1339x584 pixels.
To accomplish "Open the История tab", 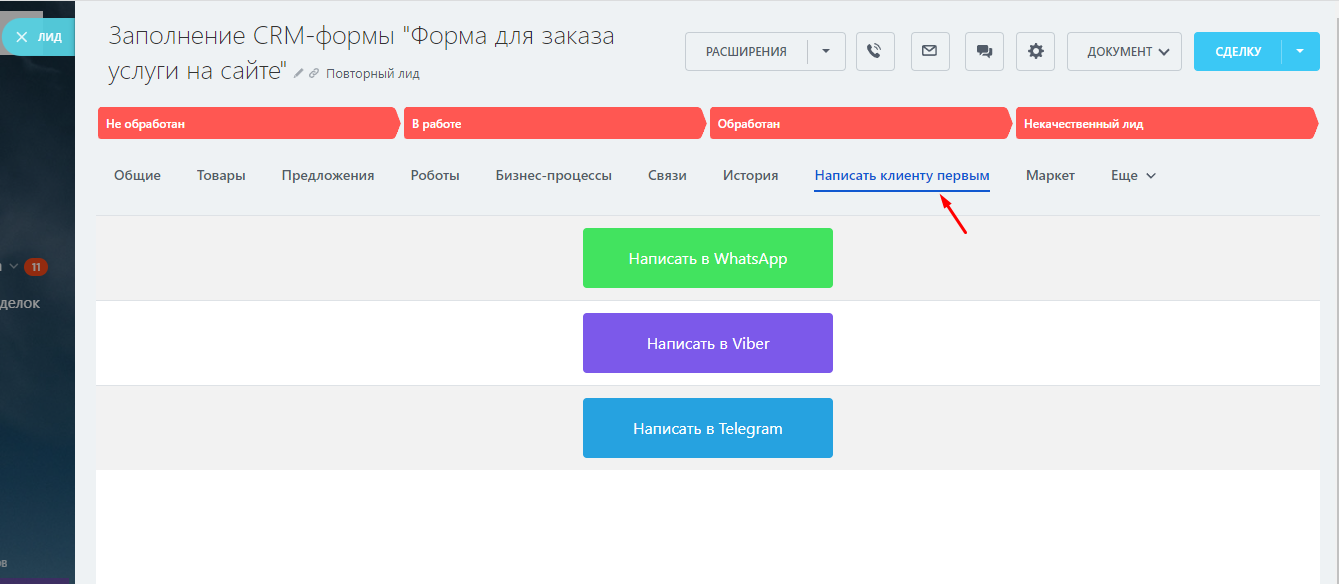I will coord(751,175).
